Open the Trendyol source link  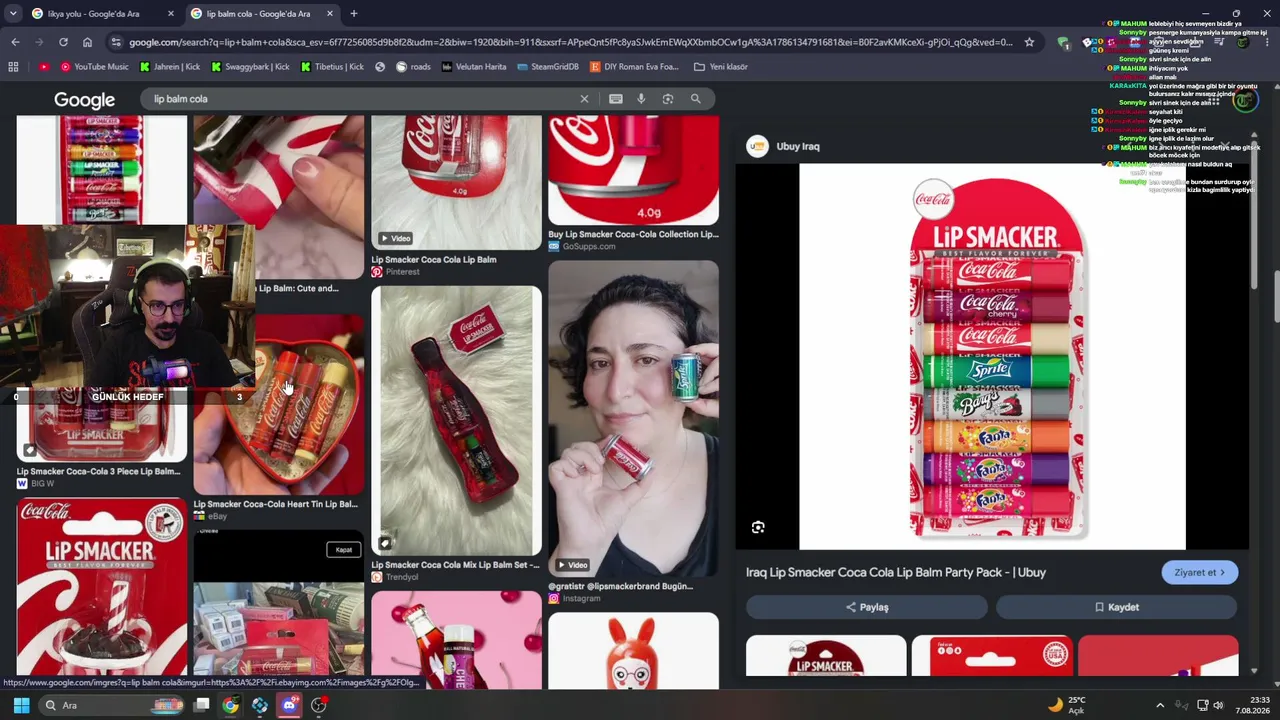click(394, 577)
